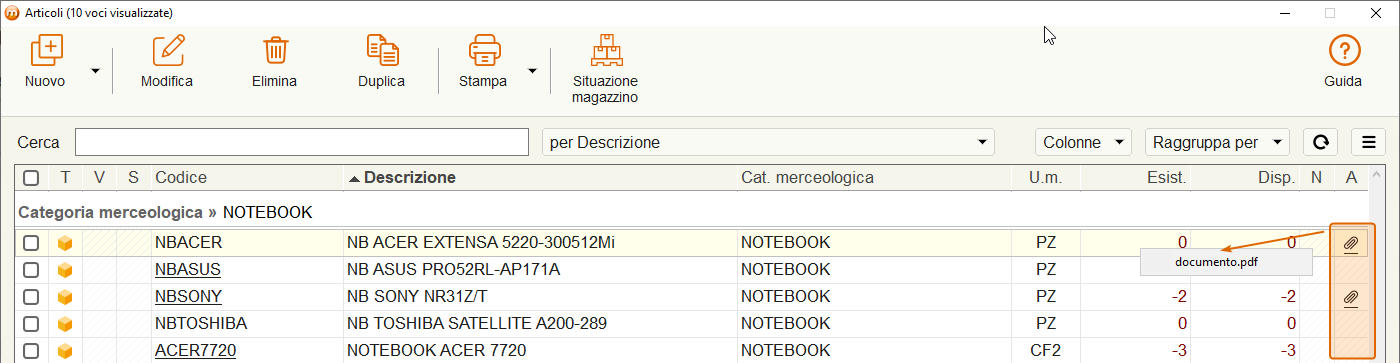Viewport: 1400px width, 363px height.
Task: Open the hamburger options menu
Action: coord(1368,143)
